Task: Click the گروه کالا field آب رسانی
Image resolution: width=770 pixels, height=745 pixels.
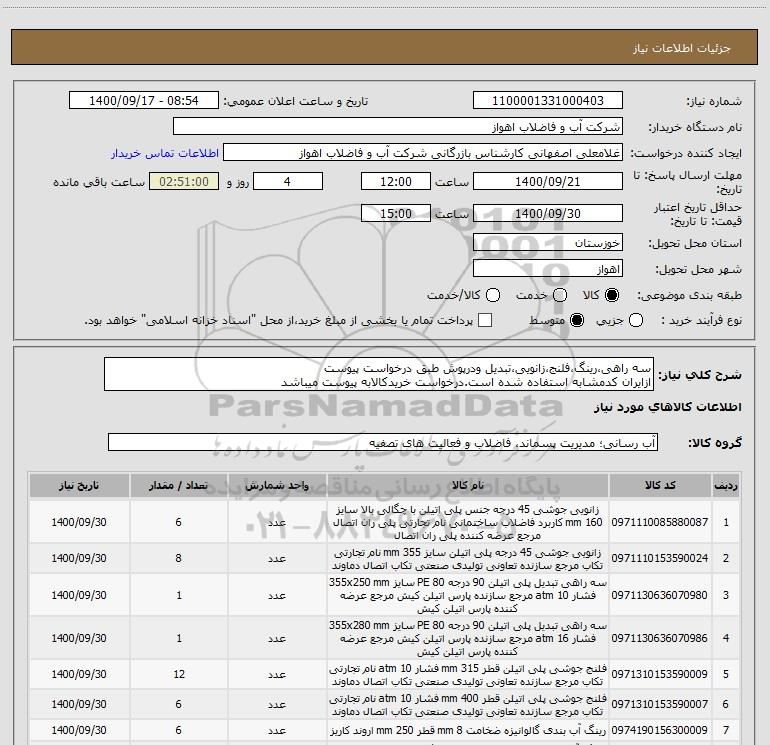Action: (383, 442)
